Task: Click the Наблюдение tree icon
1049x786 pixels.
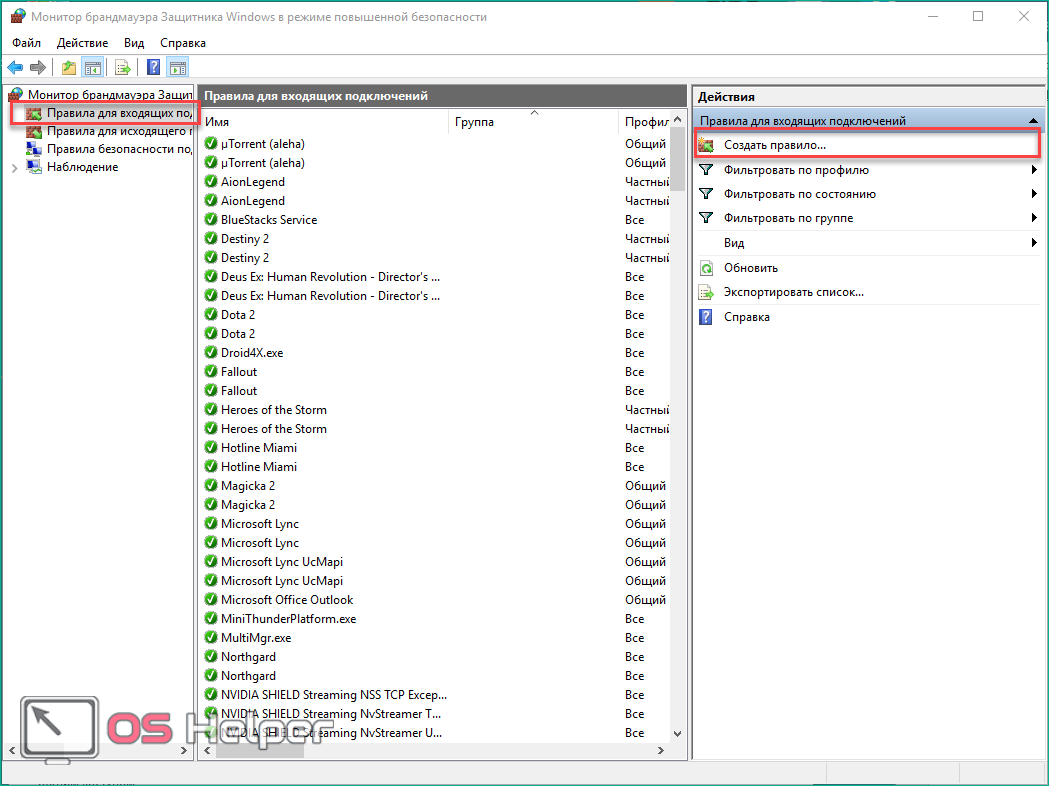Action: tap(33, 167)
